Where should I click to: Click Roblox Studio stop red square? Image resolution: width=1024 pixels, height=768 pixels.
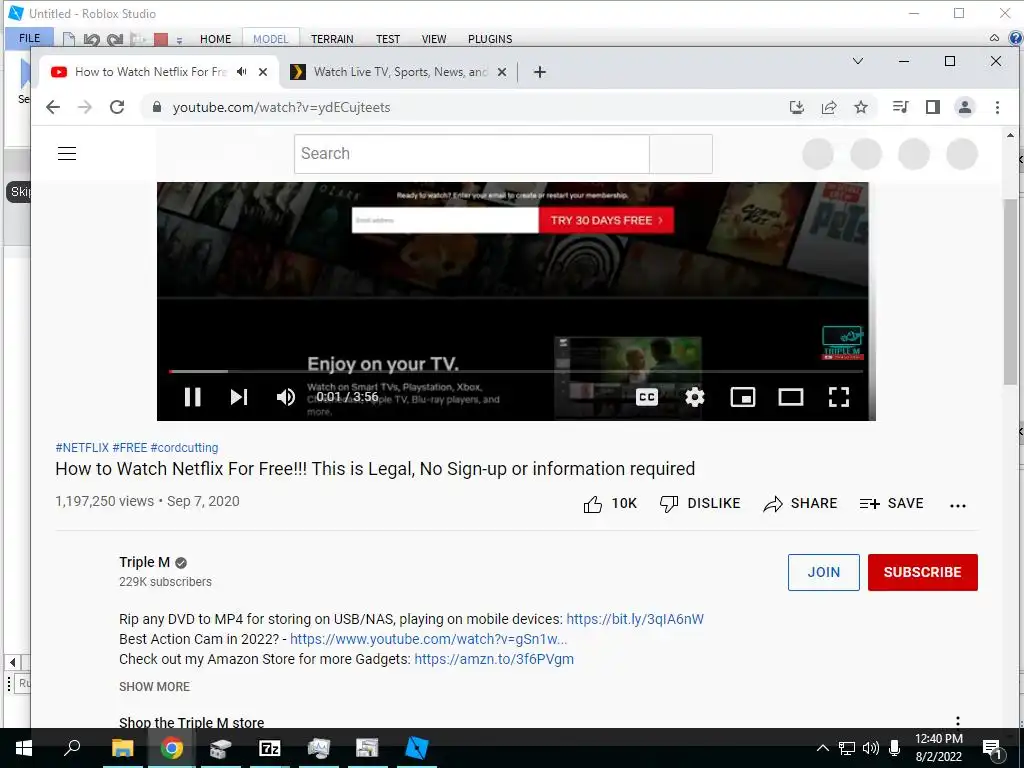coord(161,40)
